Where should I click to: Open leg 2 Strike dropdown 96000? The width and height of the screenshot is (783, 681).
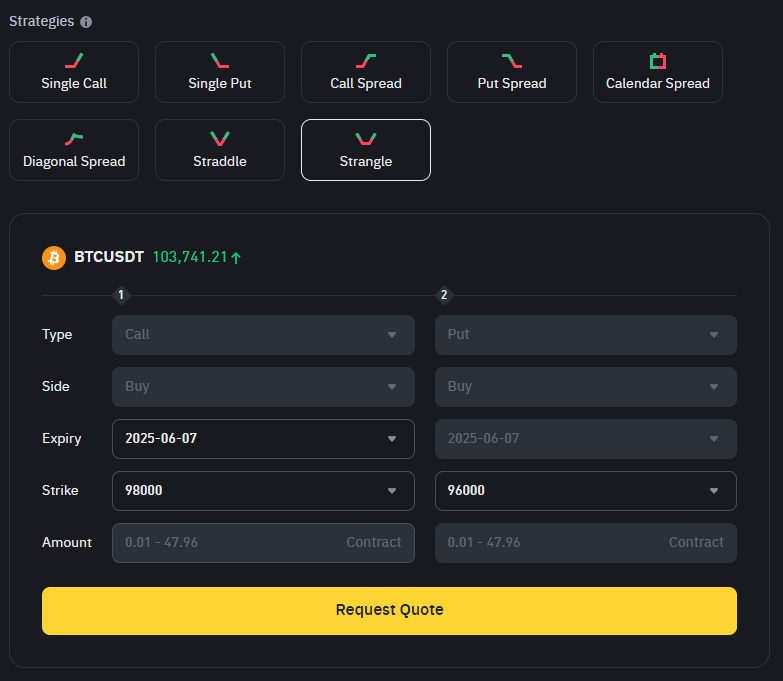[586, 491]
